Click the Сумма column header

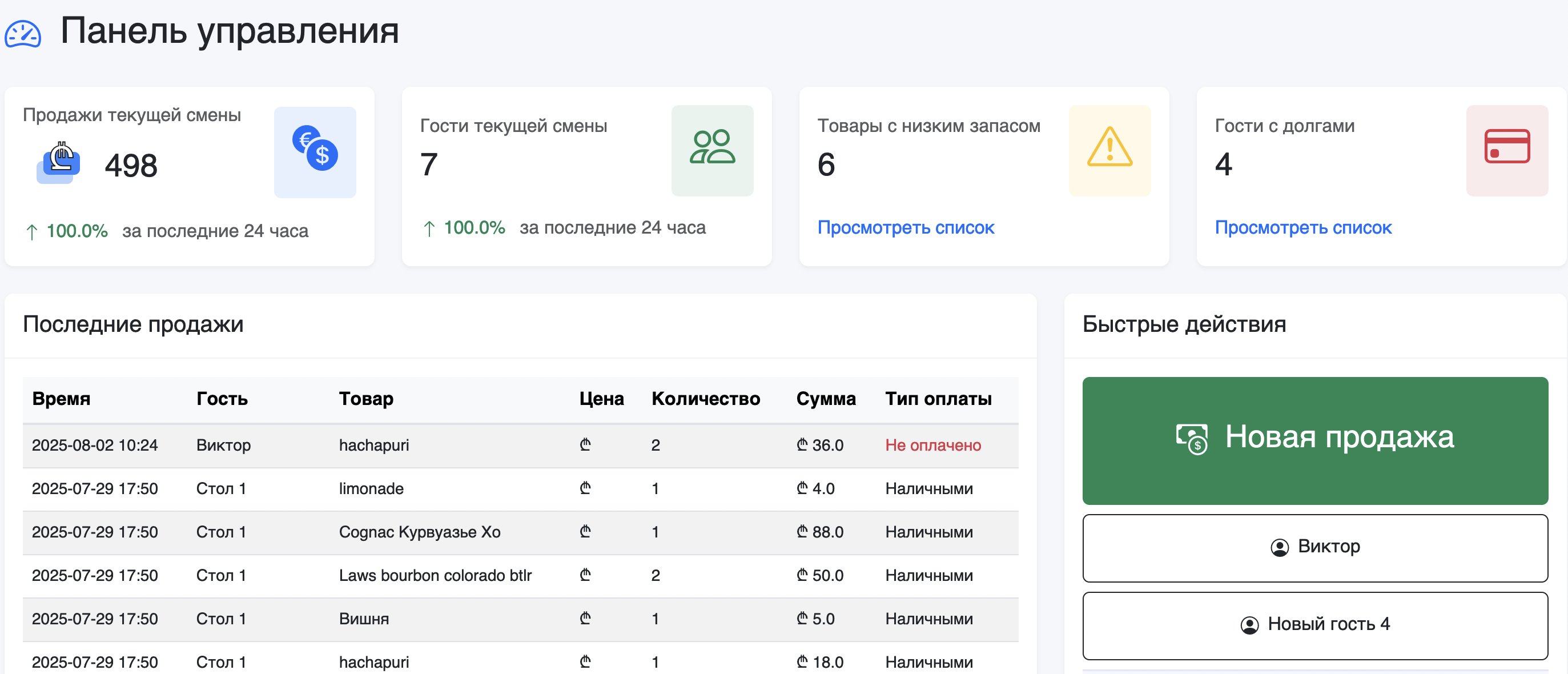click(x=825, y=399)
